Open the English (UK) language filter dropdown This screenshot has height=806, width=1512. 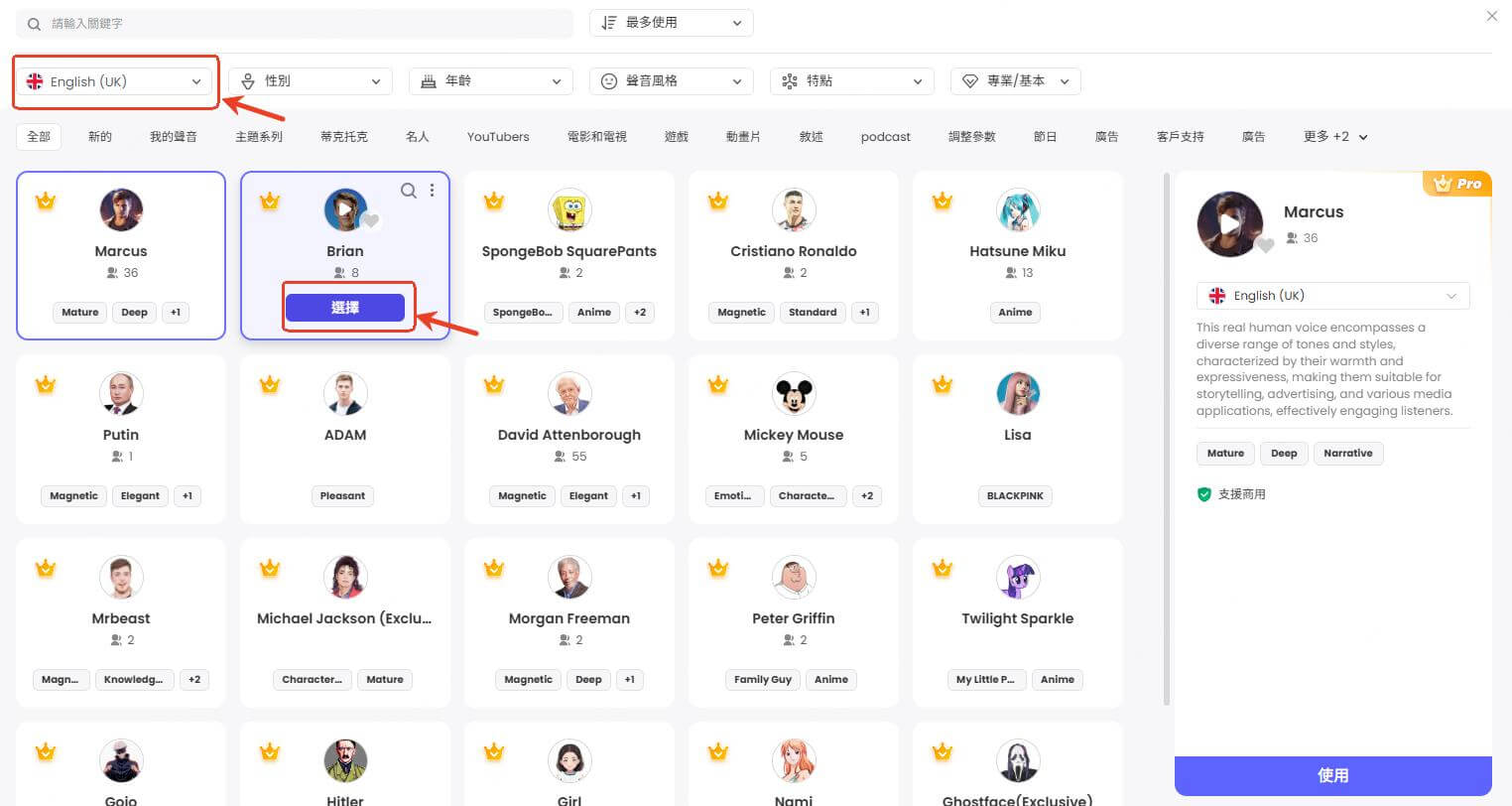[115, 81]
